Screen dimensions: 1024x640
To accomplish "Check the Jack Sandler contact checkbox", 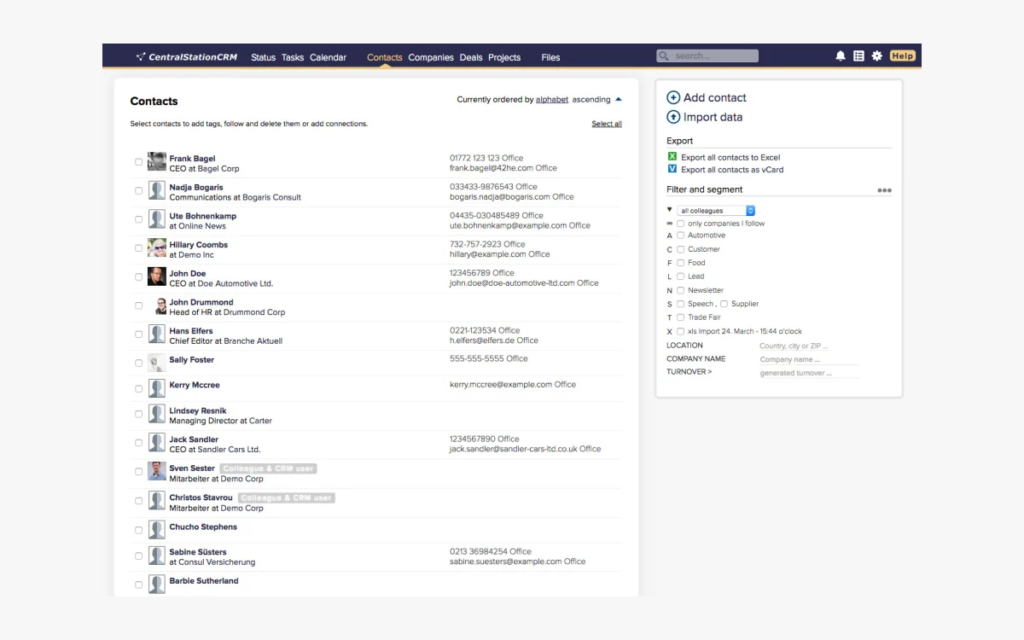I will click(138, 443).
